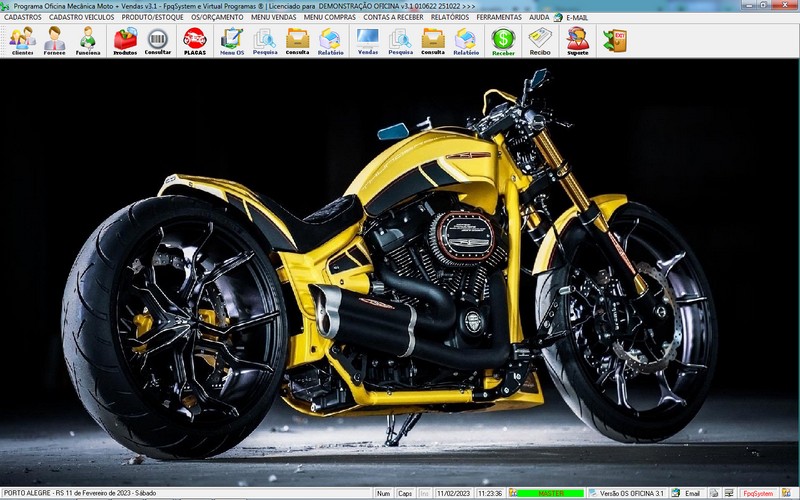Click the E-MAIL link in menu bar

click(577, 17)
